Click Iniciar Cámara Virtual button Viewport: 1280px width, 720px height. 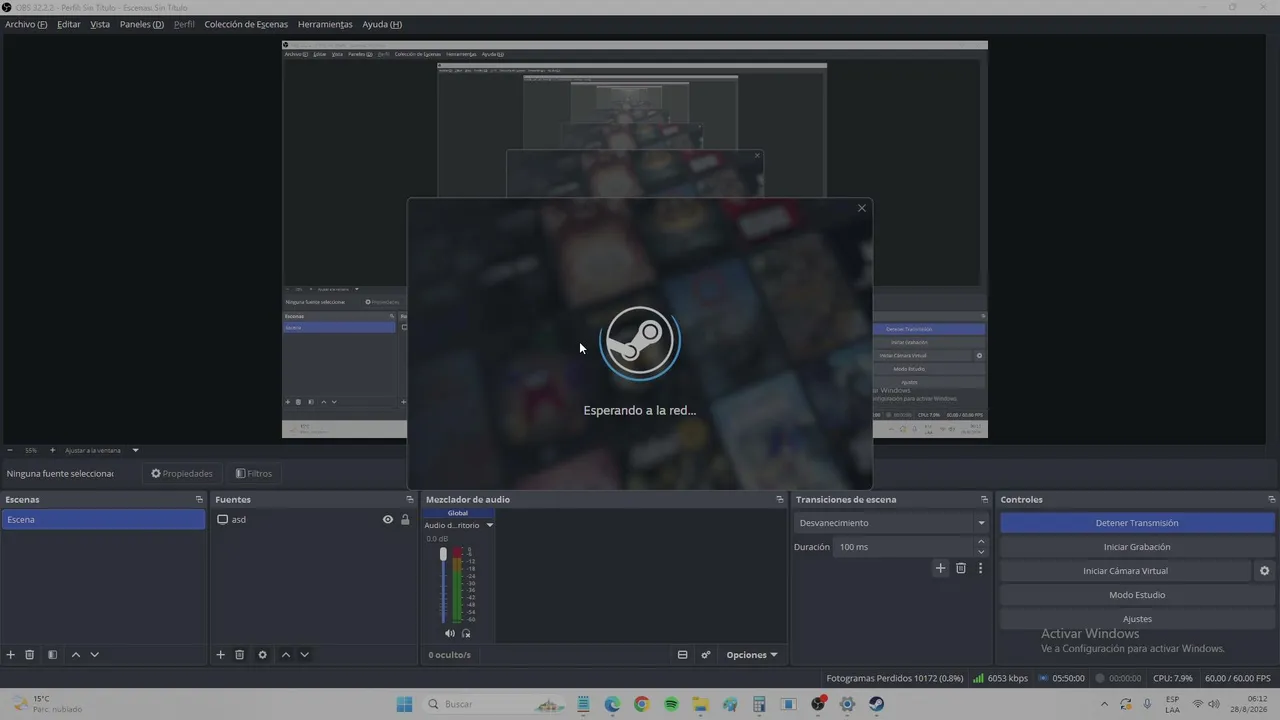tap(1125, 571)
